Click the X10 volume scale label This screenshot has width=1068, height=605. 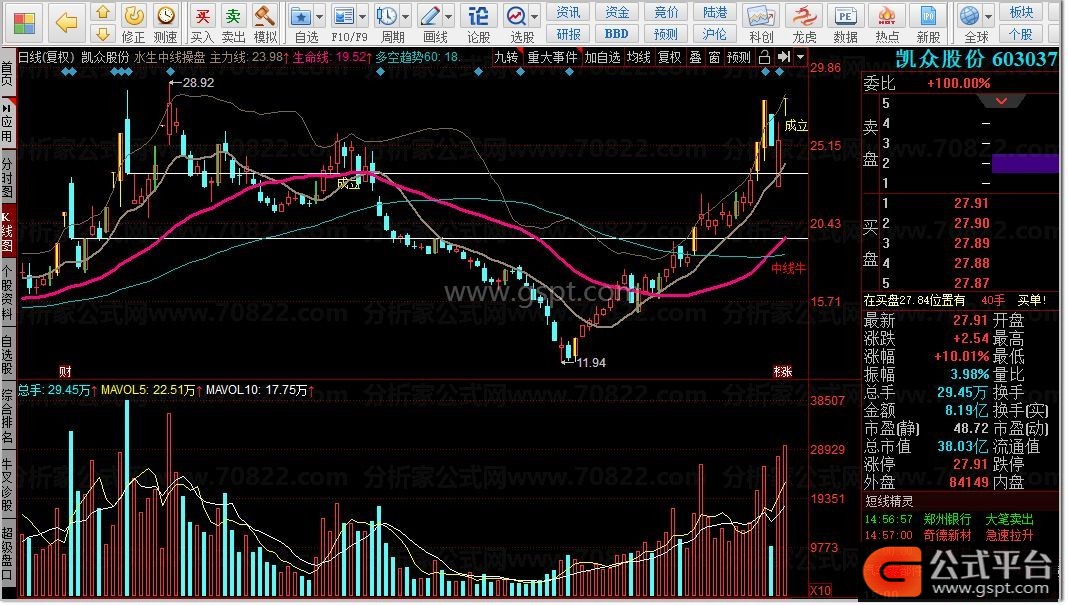pyautogui.click(x=820, y=591)
